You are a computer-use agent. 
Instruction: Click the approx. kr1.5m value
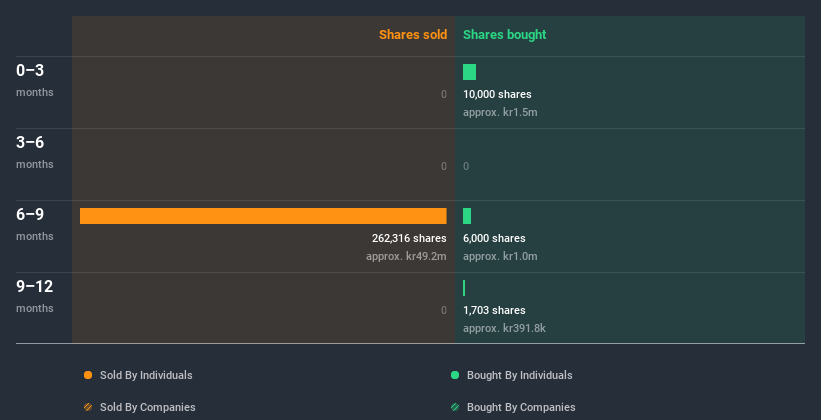[500, 112]
